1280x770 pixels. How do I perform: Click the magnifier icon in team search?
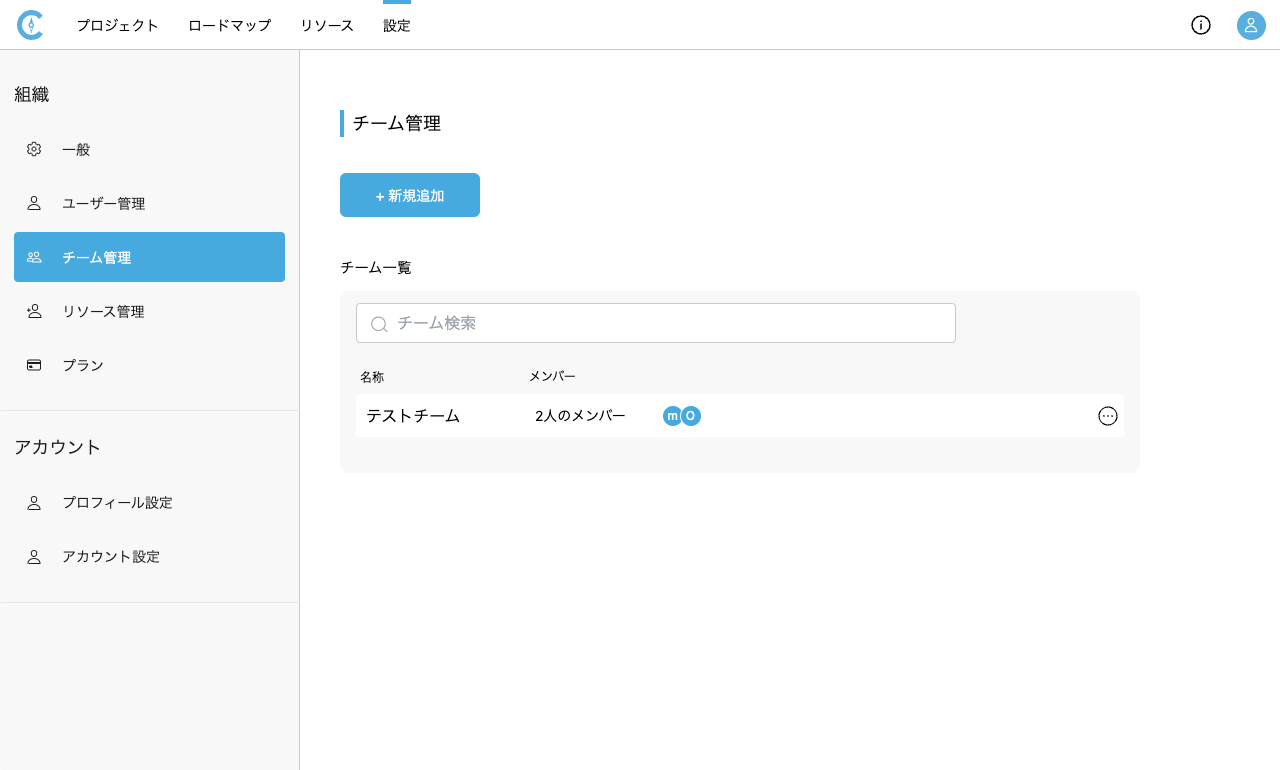[x=379, y=324]
